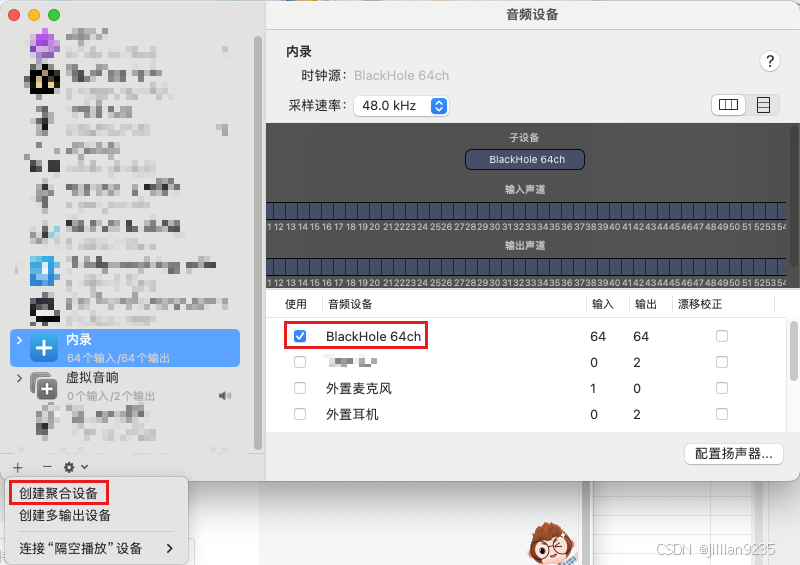This screenshot has width=800, height=565.
Task: Select the 内录 aggregate device icon
Action: click(44, 348)
